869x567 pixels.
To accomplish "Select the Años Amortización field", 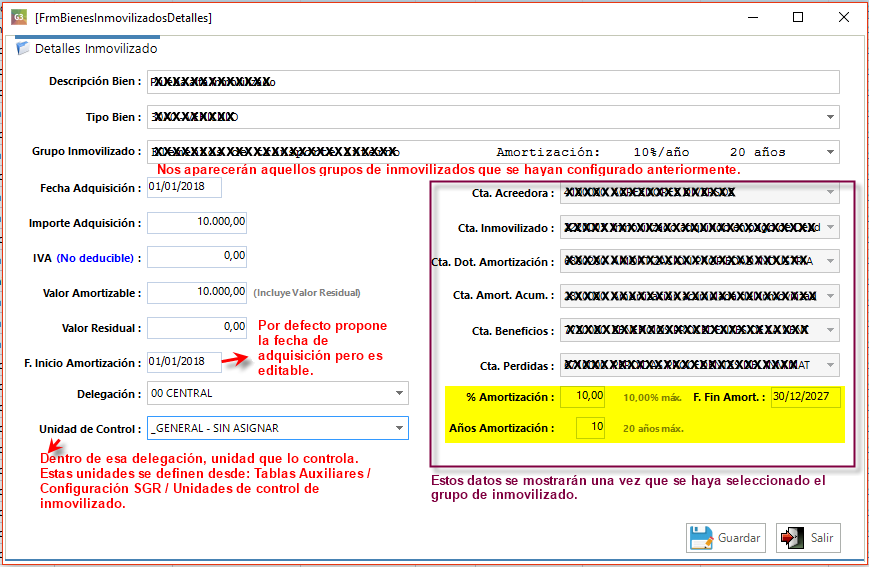I will click(591, 428).
